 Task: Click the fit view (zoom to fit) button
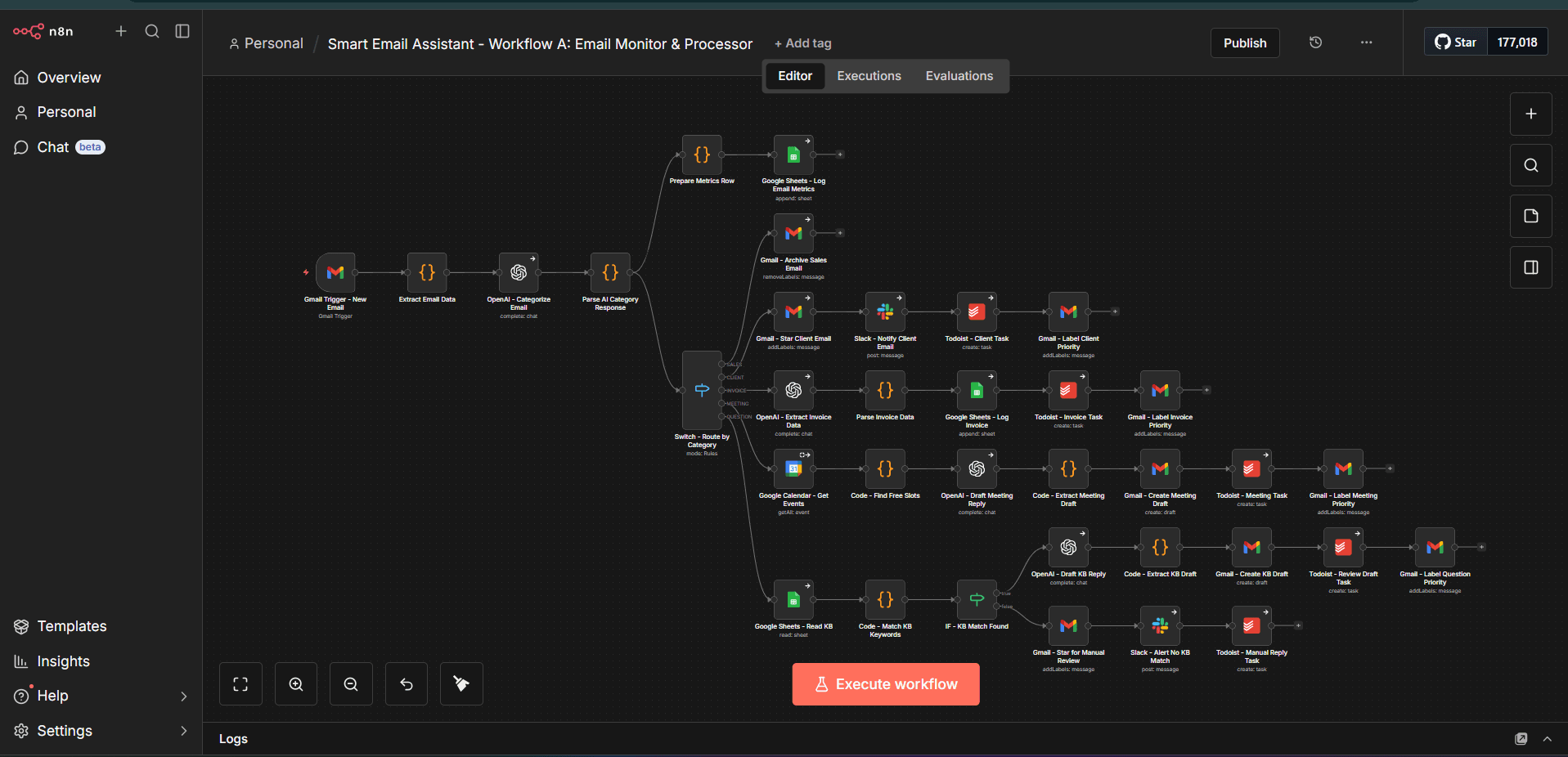(240, 683)
